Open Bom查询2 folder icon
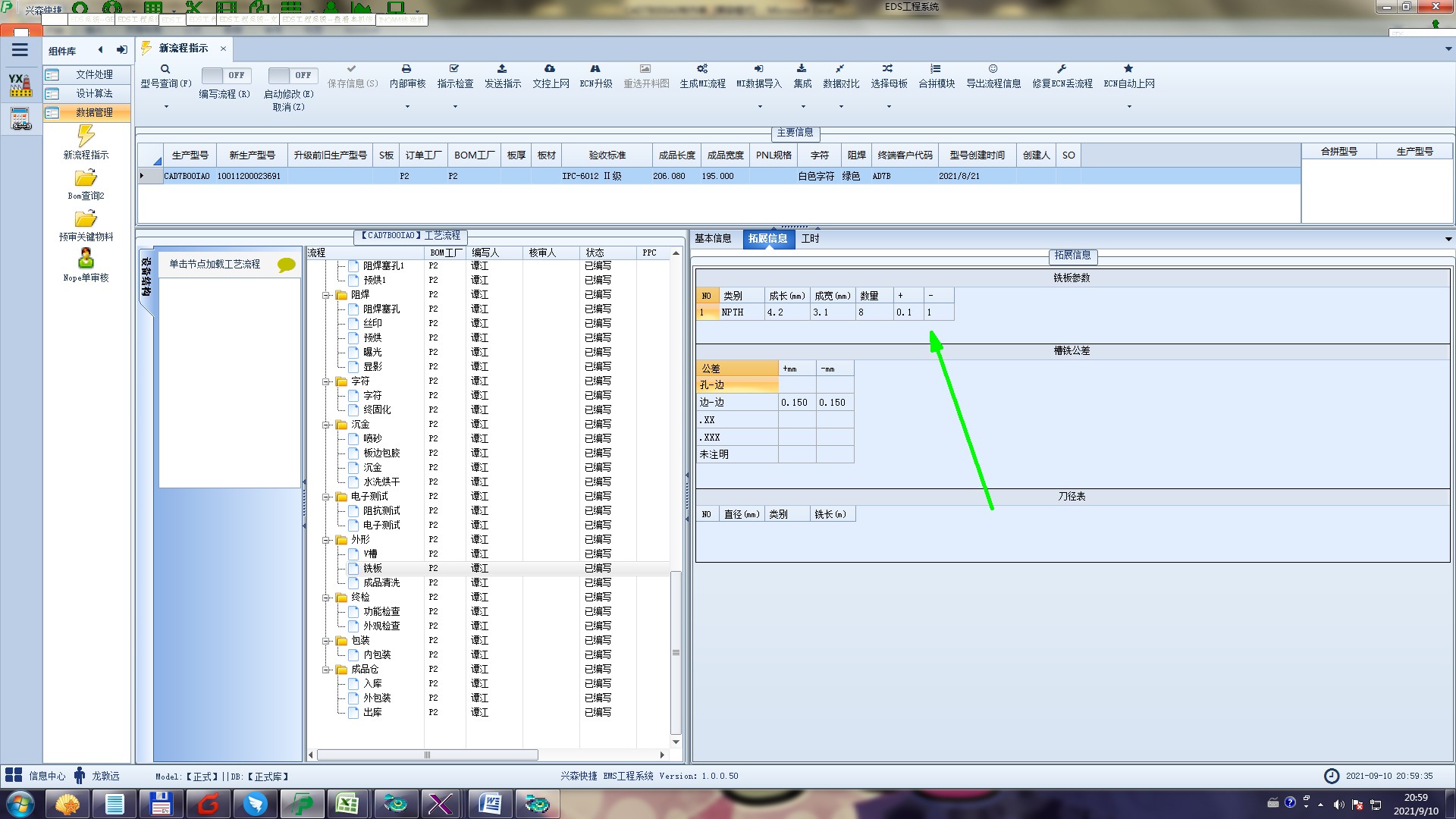This screenshot has width=1456, height=819. coord(86,178)
